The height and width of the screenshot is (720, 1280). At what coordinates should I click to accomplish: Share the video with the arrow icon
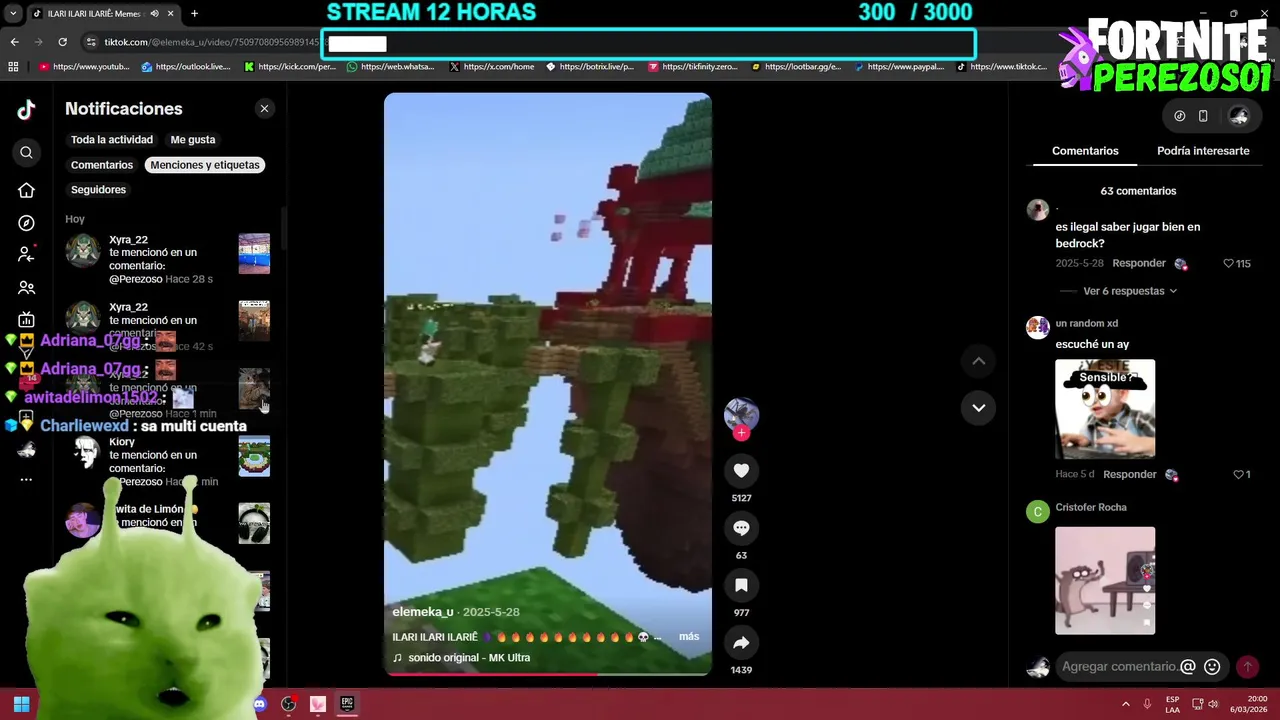[741, 643]
